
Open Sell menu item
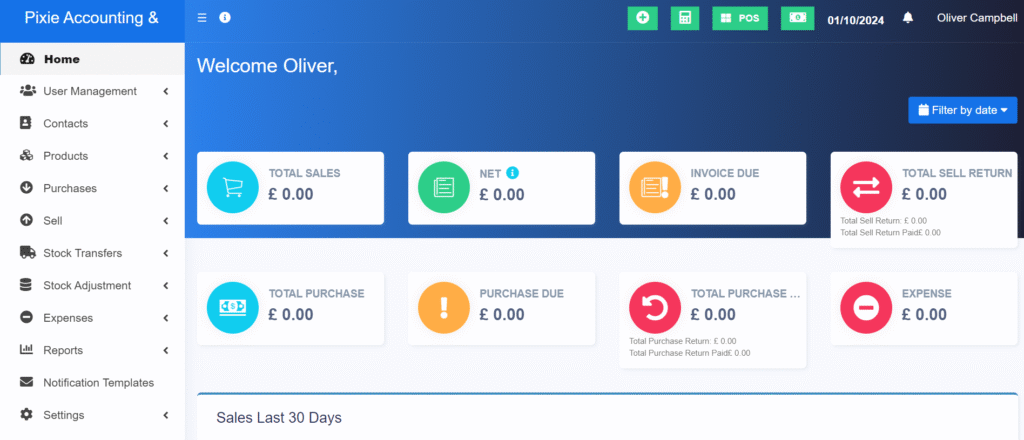click(92, 221)
